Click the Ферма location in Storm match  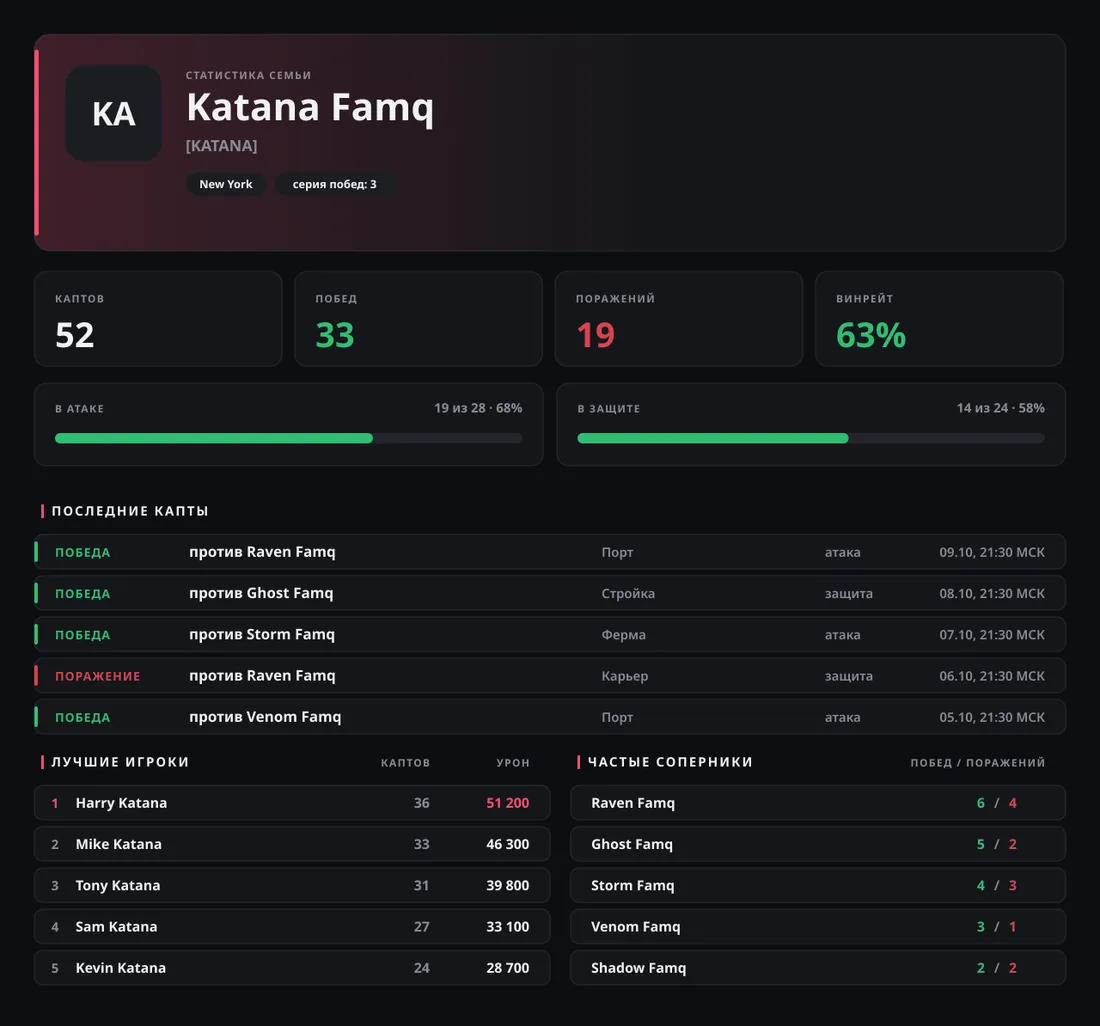coord(623,635)
